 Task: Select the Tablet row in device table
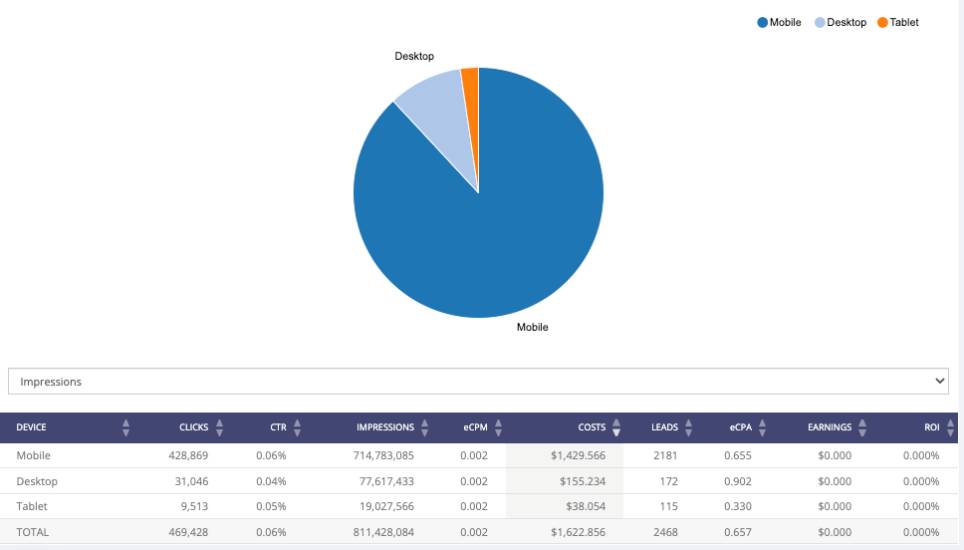coord(32,506)
